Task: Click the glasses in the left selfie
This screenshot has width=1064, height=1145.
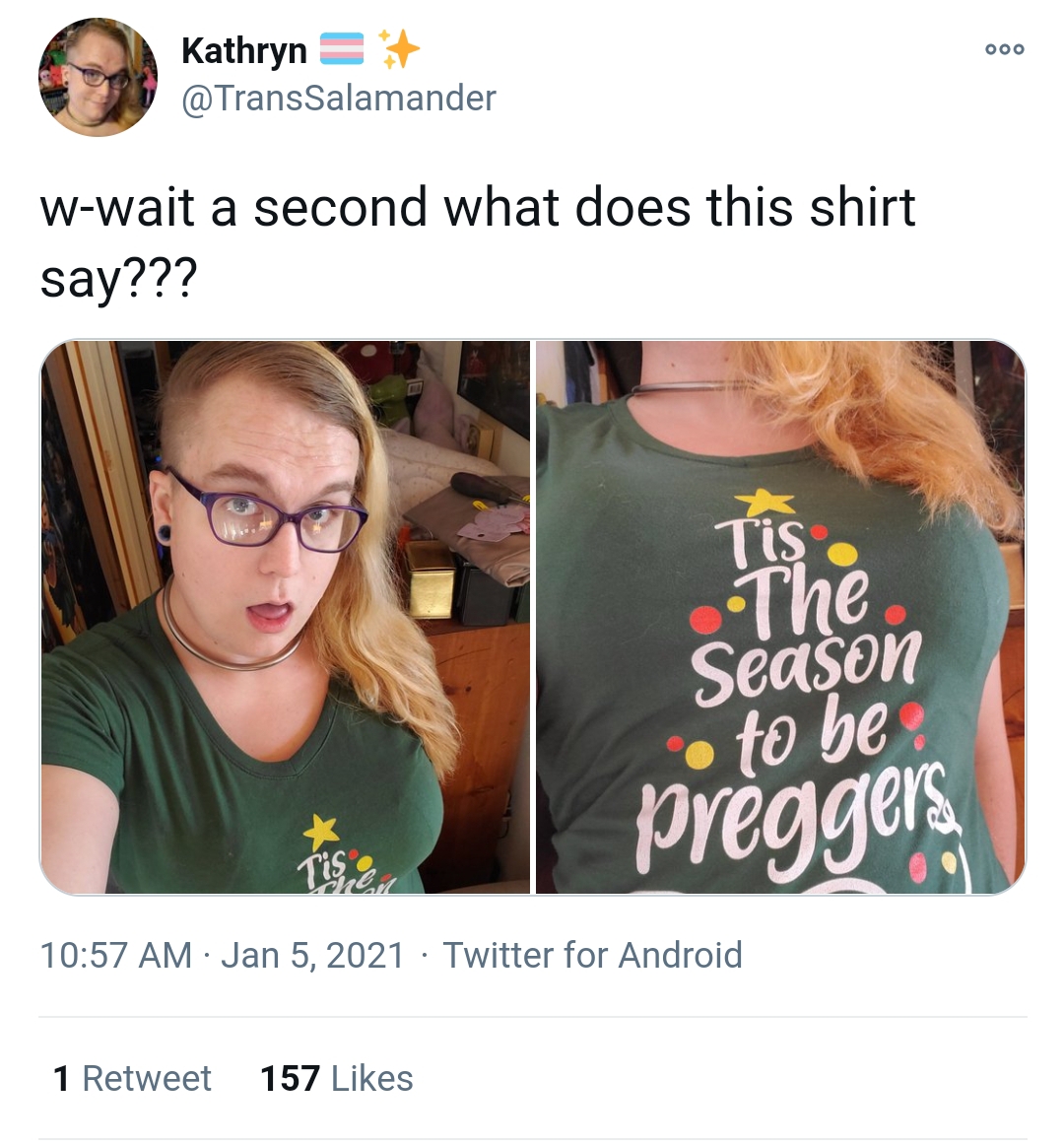Action: (269, 513)
